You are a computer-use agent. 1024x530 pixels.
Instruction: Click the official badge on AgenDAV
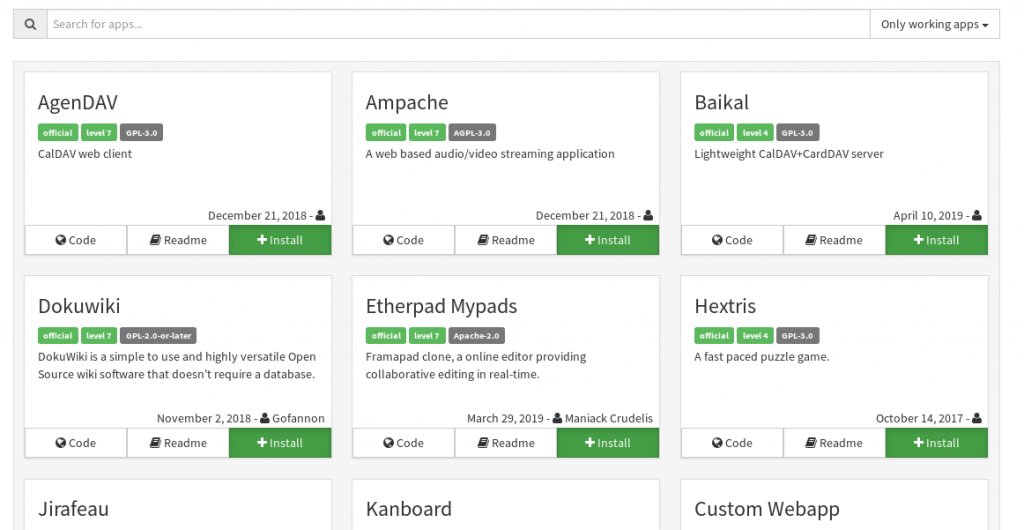(58, 132)
